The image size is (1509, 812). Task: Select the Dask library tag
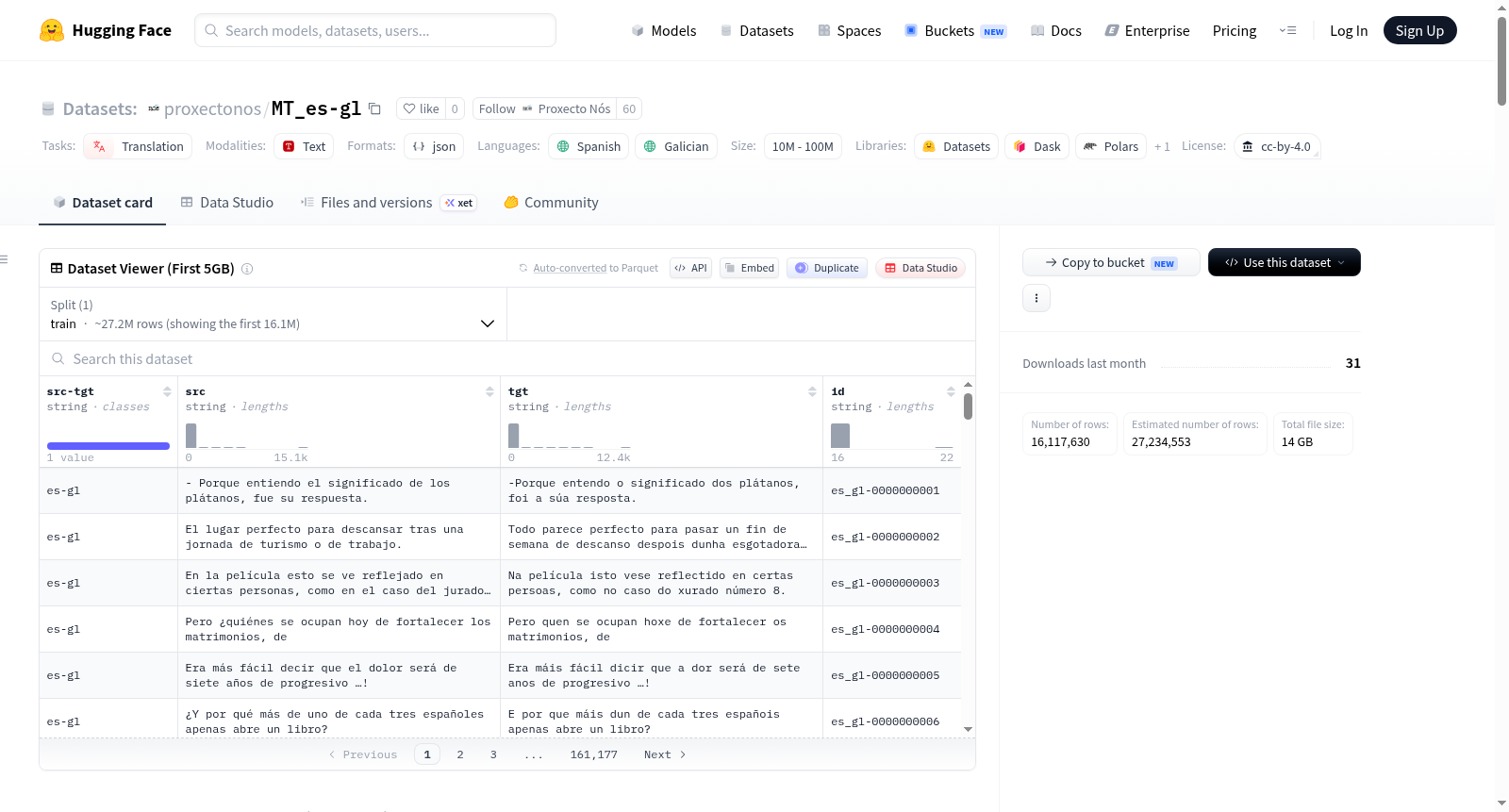[1036, 146]
